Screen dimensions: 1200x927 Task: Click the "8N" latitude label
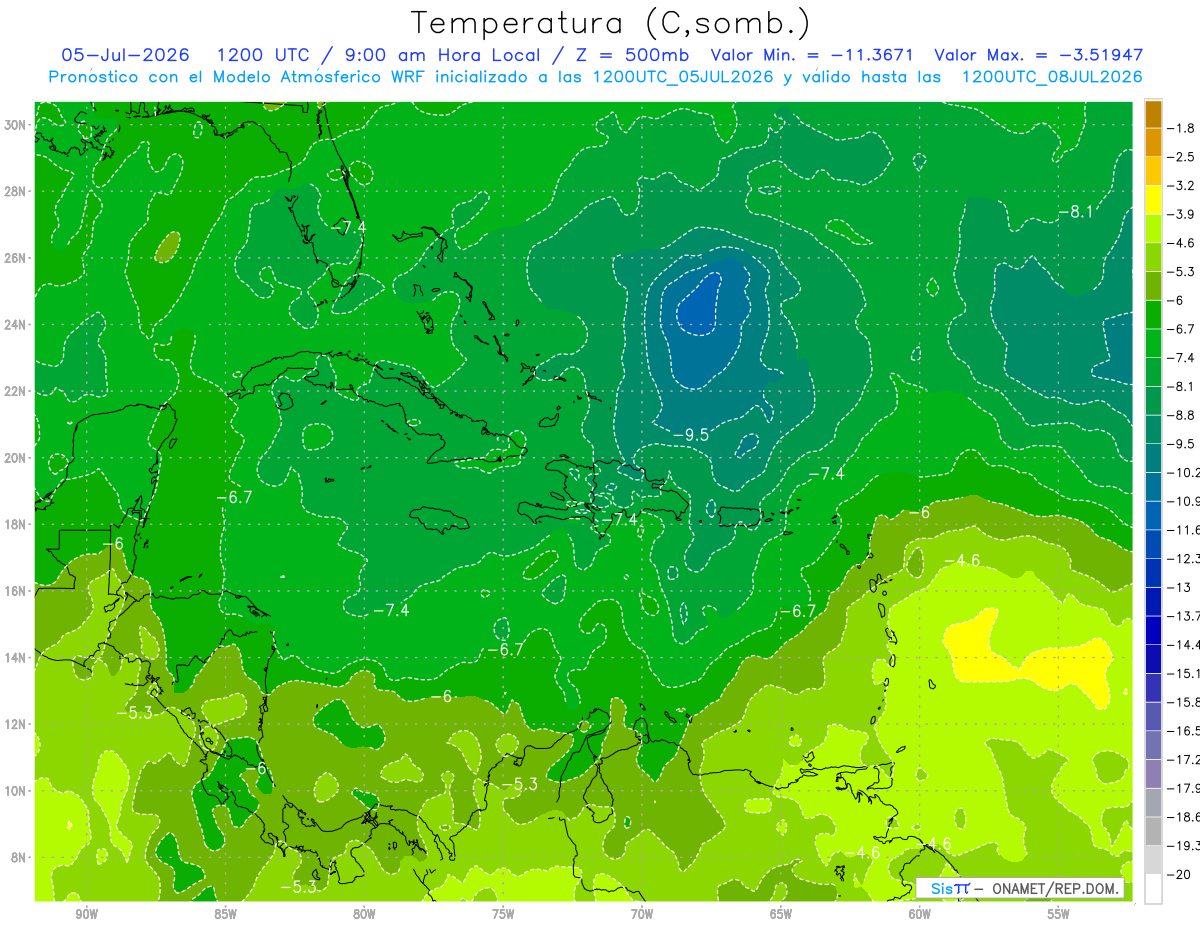tap(20, 857)
